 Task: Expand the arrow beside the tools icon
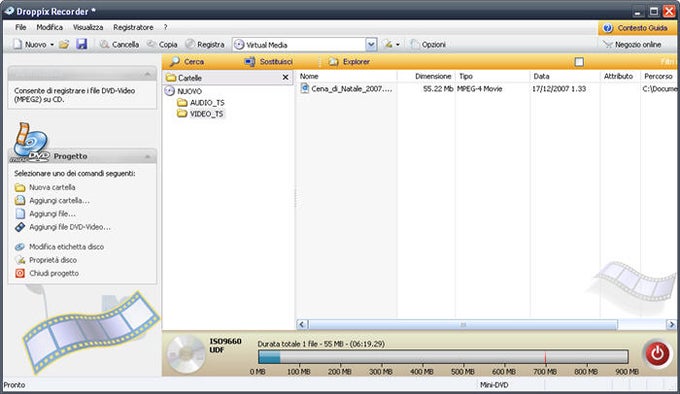point(398,45)
